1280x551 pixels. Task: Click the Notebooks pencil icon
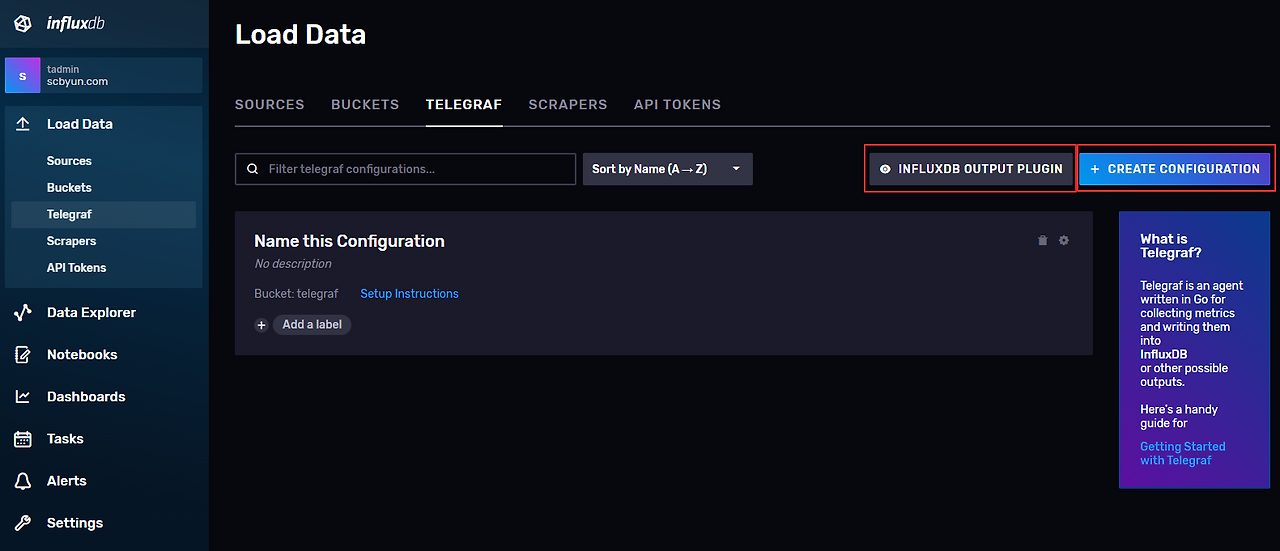[x=23, y=355]
